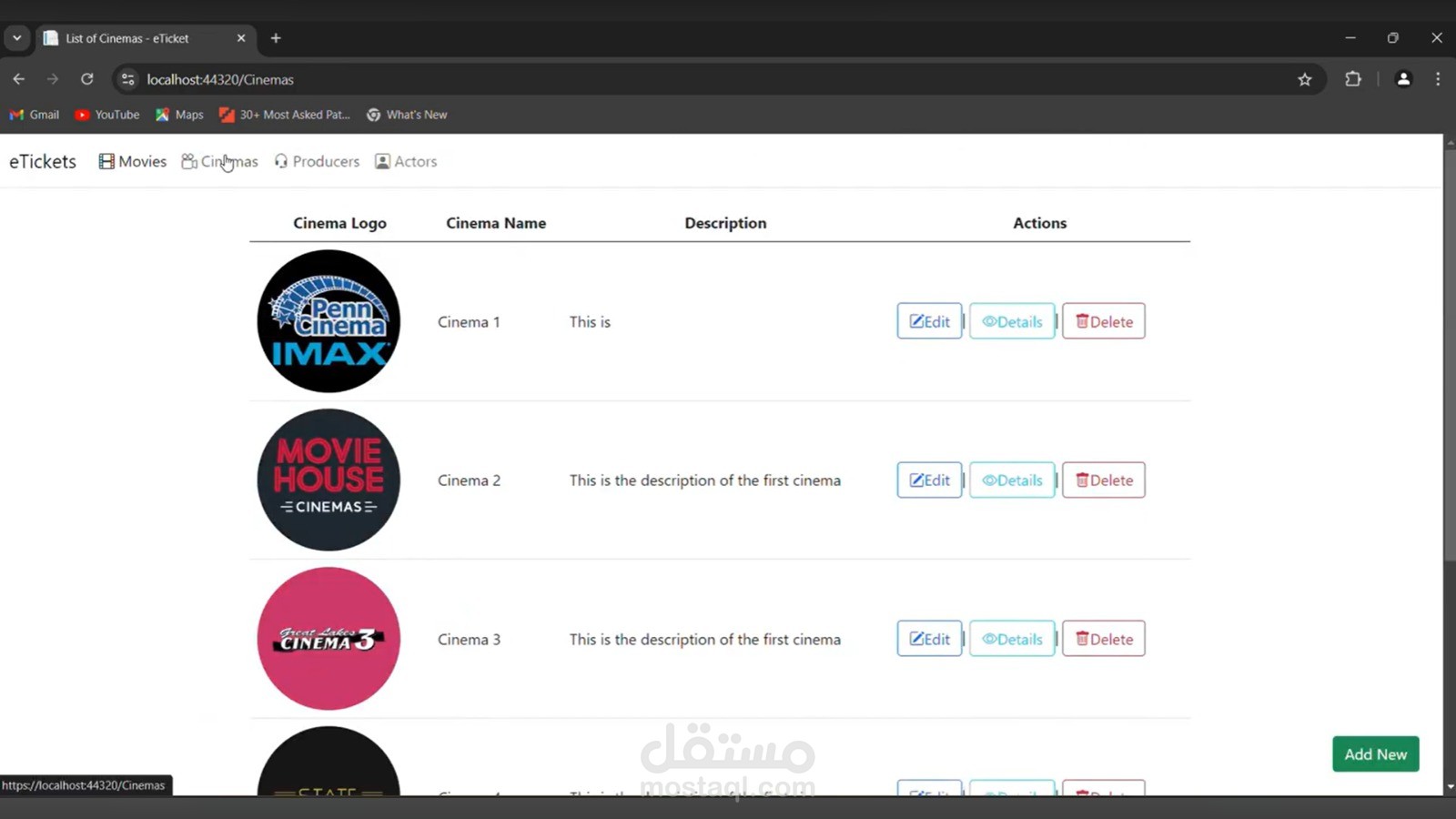This screenshot has width=1456, height=819.
Task: Open the 30+ Most Asked Pat... bookmark
Action: (x=285, y=115)
